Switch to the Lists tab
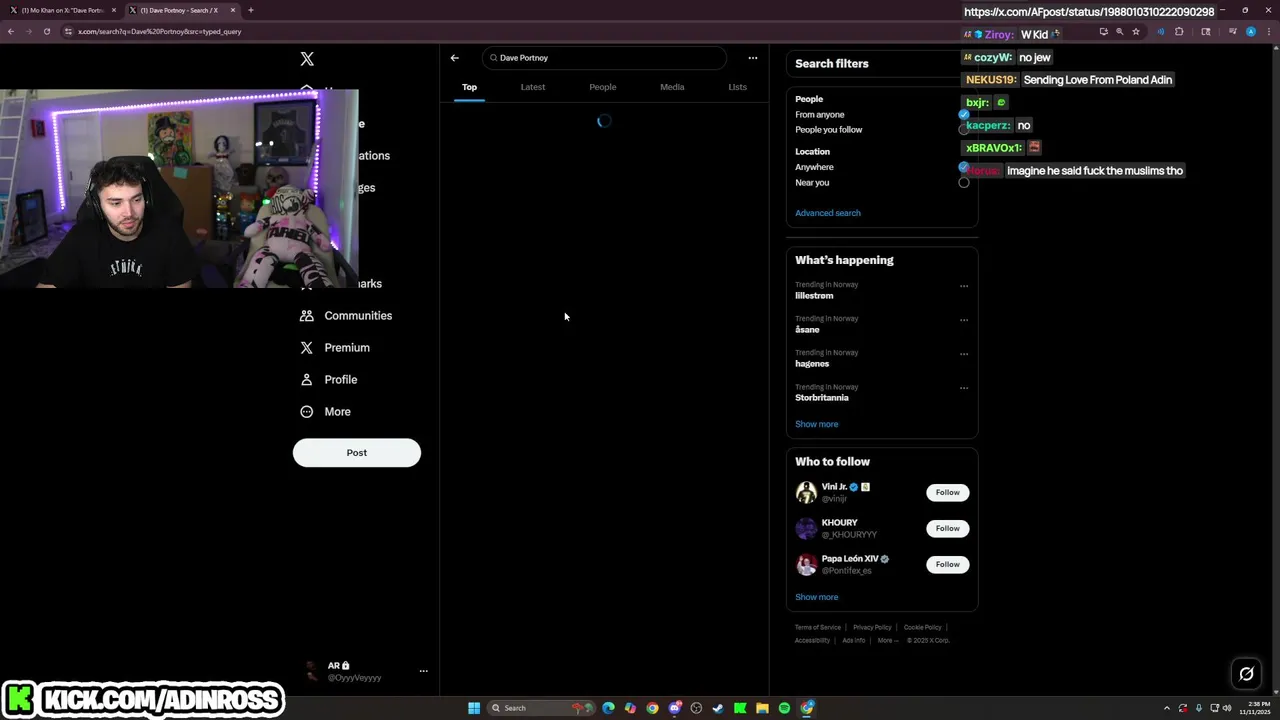Viewport: 1280px width, 720px height. [x=737, y=87]
